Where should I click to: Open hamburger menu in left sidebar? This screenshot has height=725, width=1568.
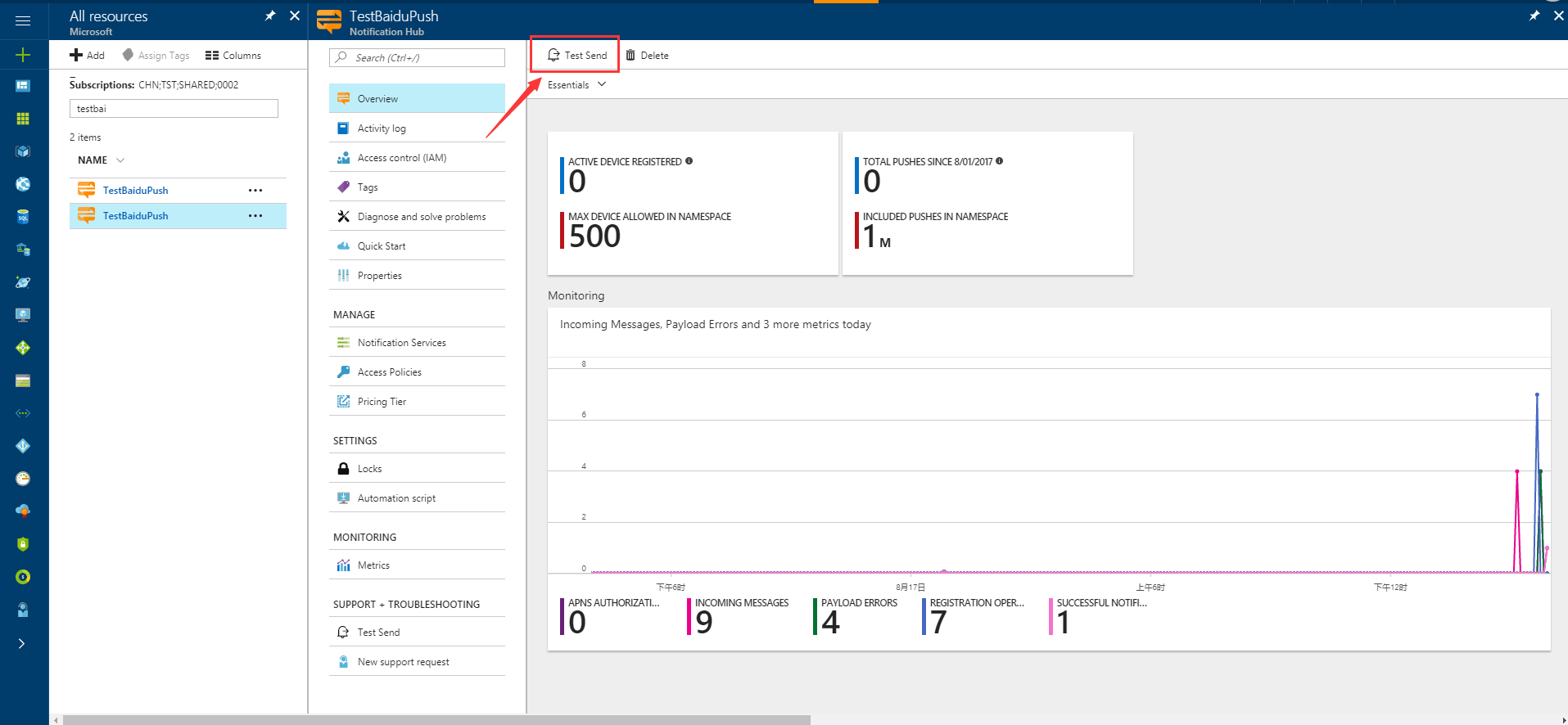click(x=23, y=20)
